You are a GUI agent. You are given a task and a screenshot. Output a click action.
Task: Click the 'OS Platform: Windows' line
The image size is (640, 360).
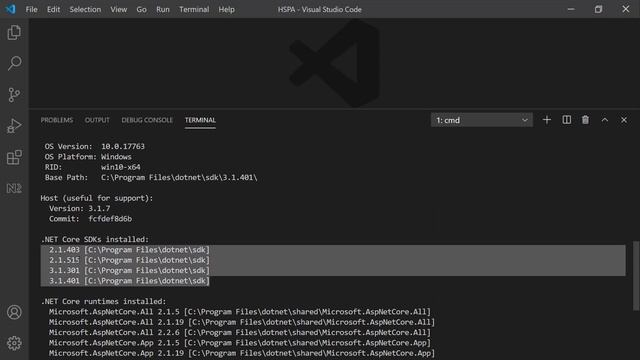pyautogui.click(x=88, y=157)
